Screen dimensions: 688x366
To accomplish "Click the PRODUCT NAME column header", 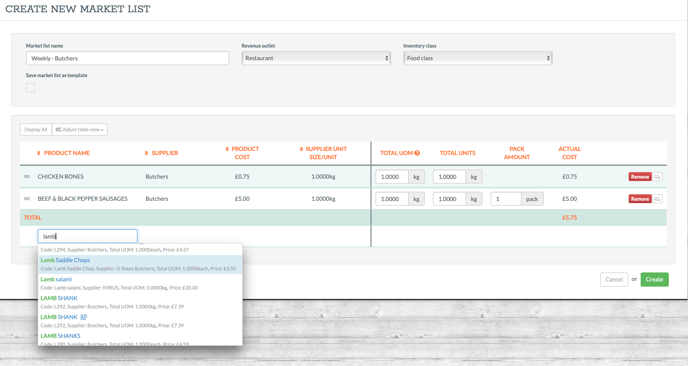I will (x=67, y=153).
